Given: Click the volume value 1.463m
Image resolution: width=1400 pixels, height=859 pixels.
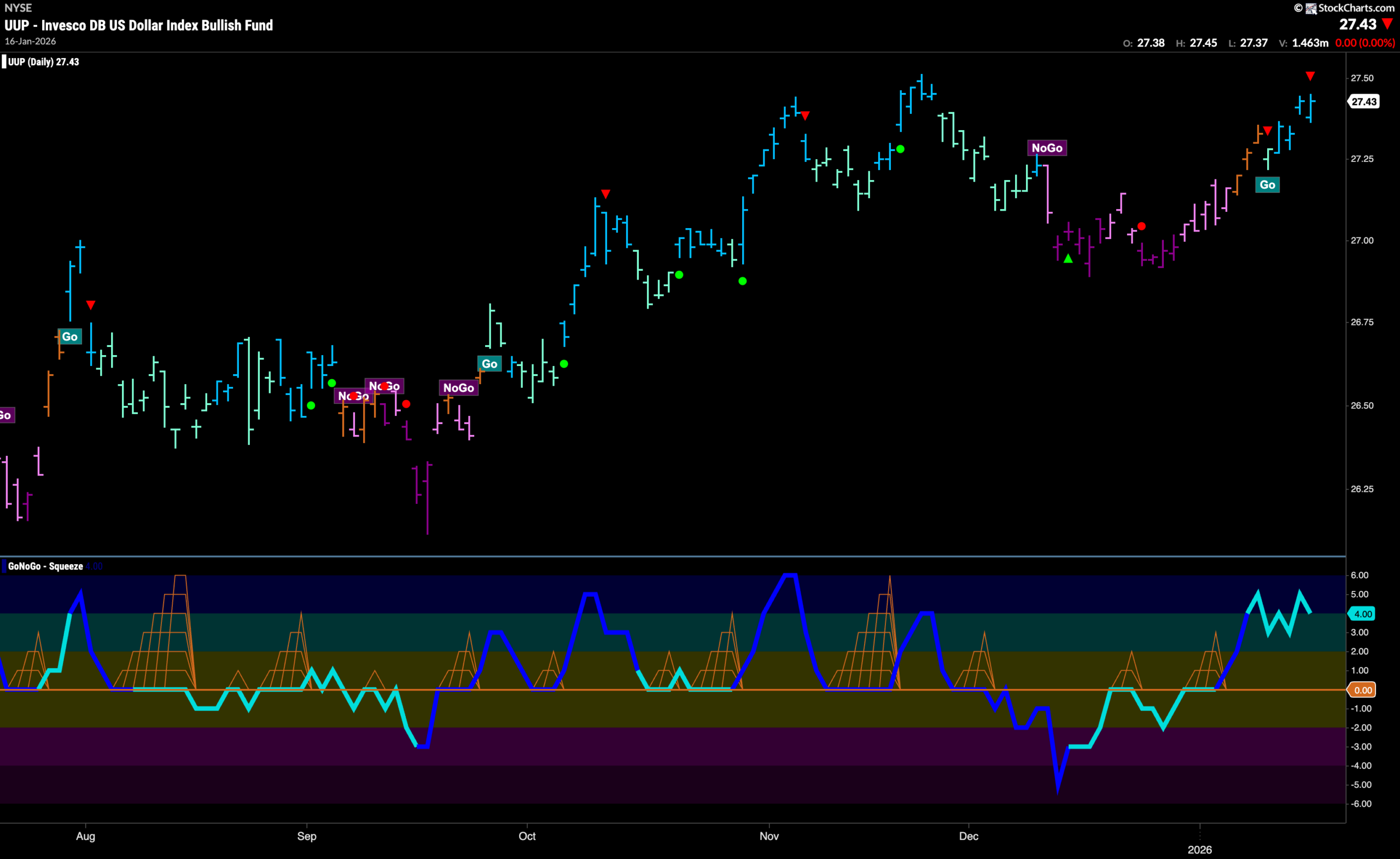Looking at the screenshot, I should click(x=1310, y=43).
